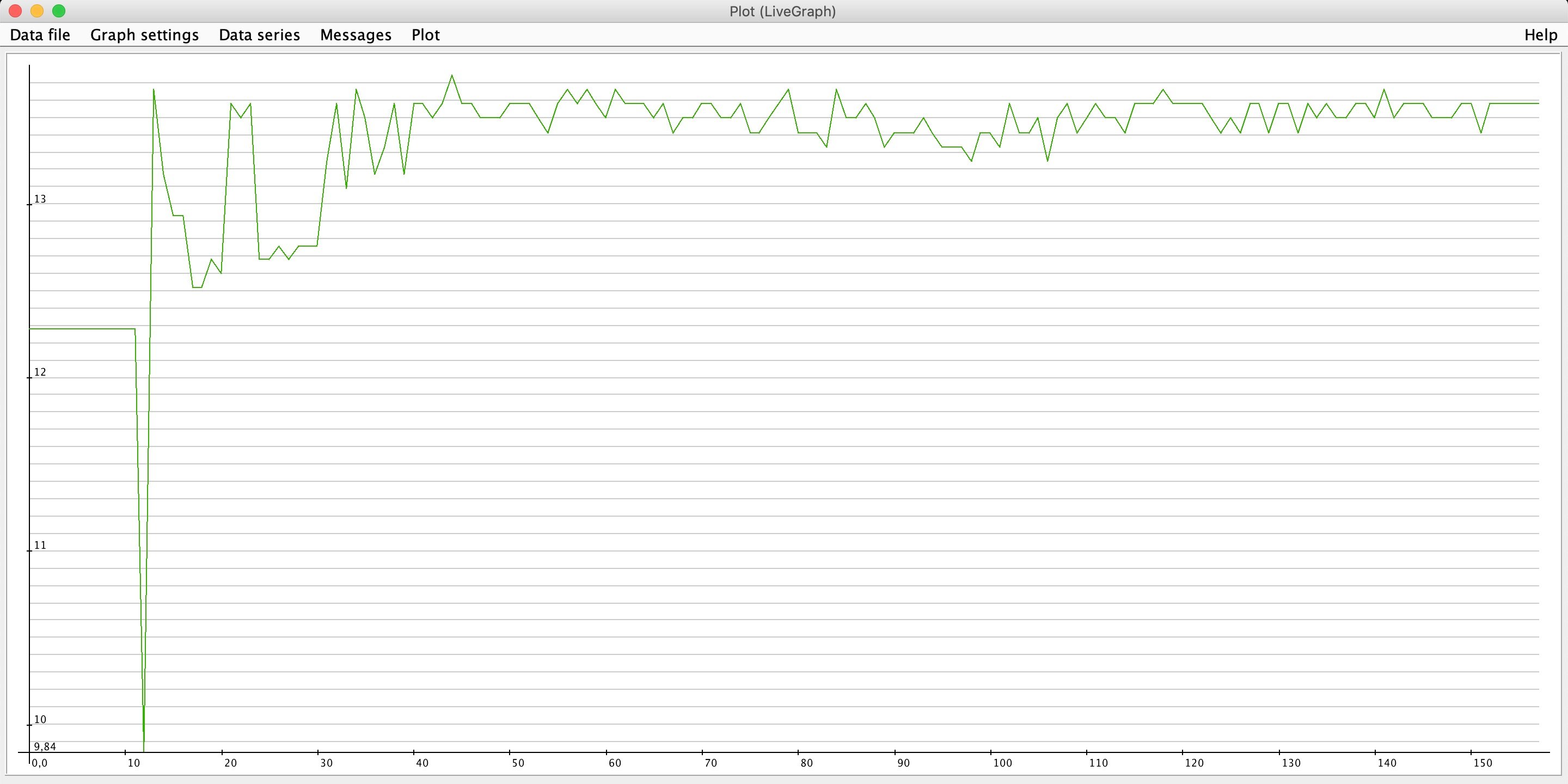Screen dimensions: 1568x784
Task: Click the y-axis label 13
Action: pyautogui.click(x=40, y=199)
